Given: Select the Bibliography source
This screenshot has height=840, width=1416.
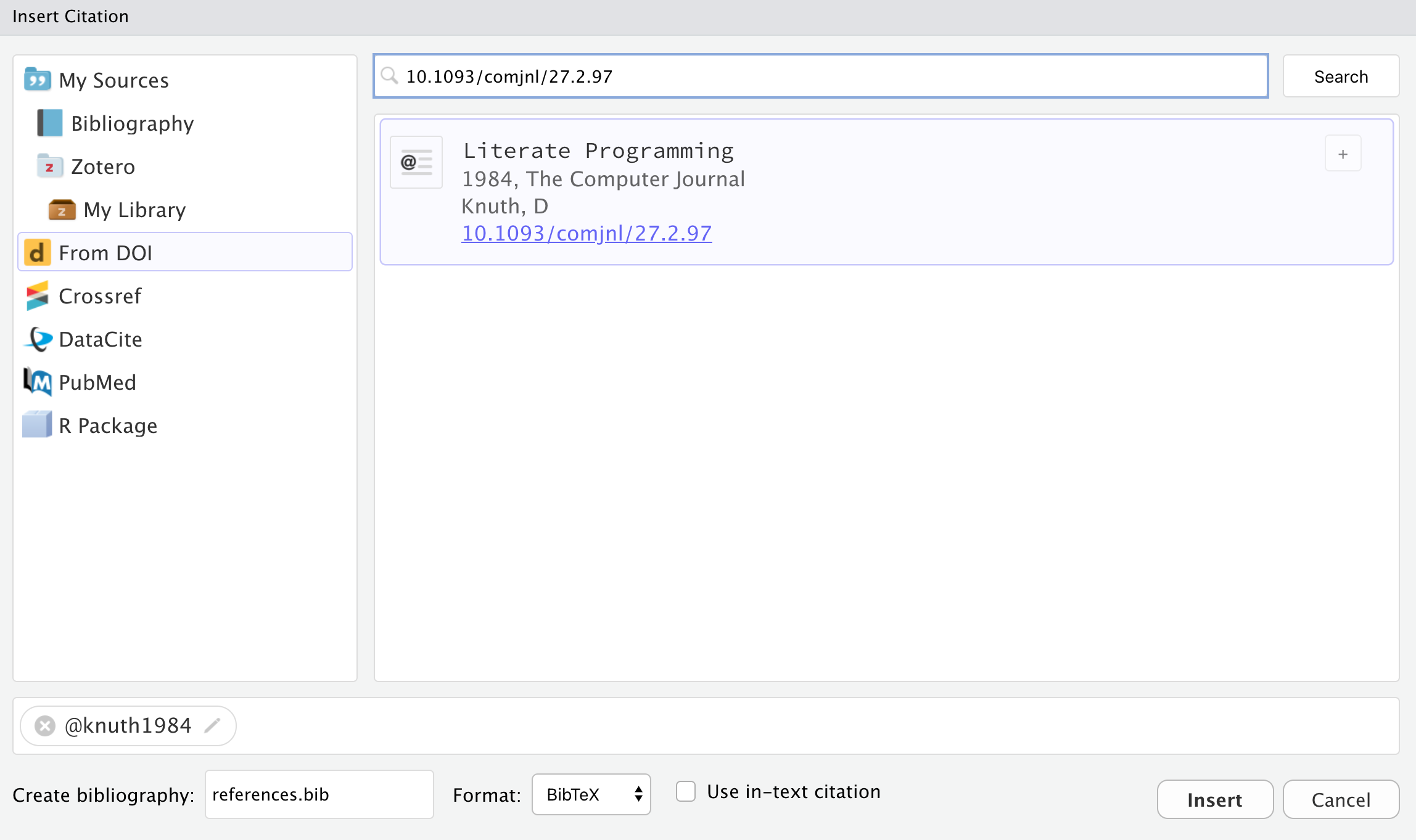Looking at the screenshot, I should coord(132,123).
